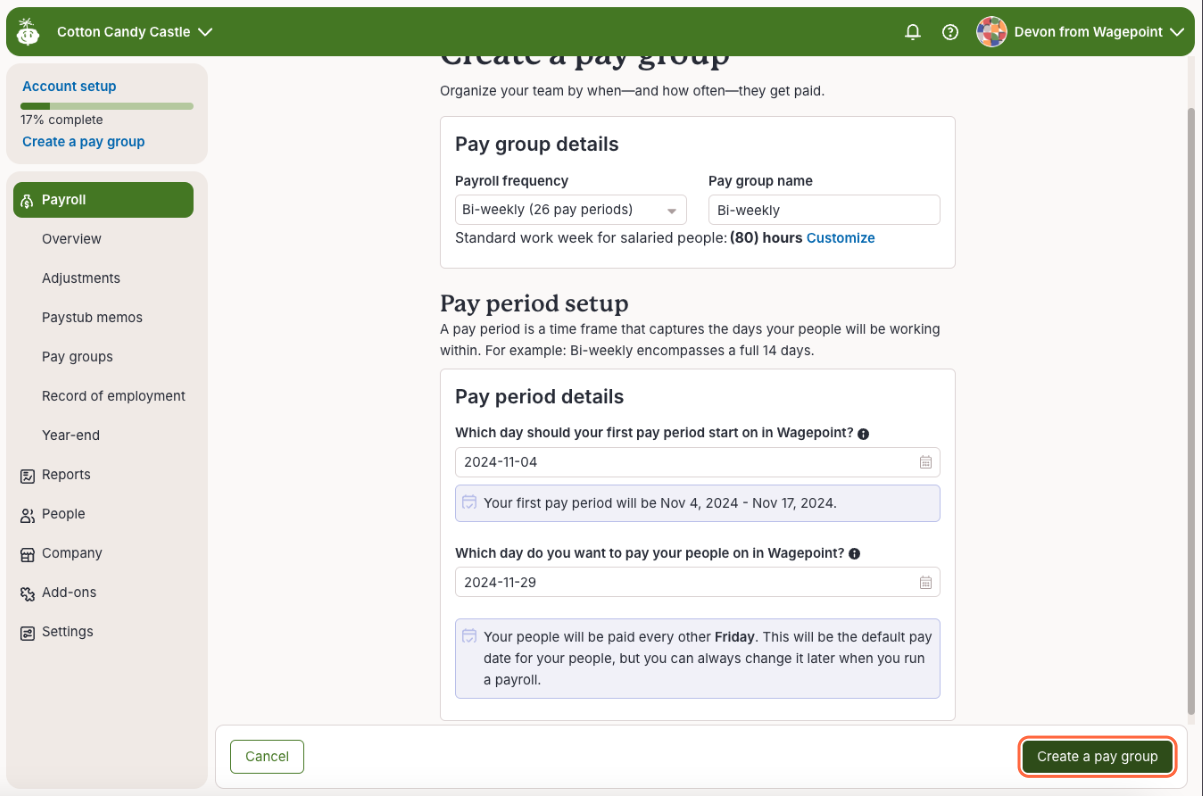Click the Customize work week link
Screen dimensions: 1203x796
coord(840,238)
